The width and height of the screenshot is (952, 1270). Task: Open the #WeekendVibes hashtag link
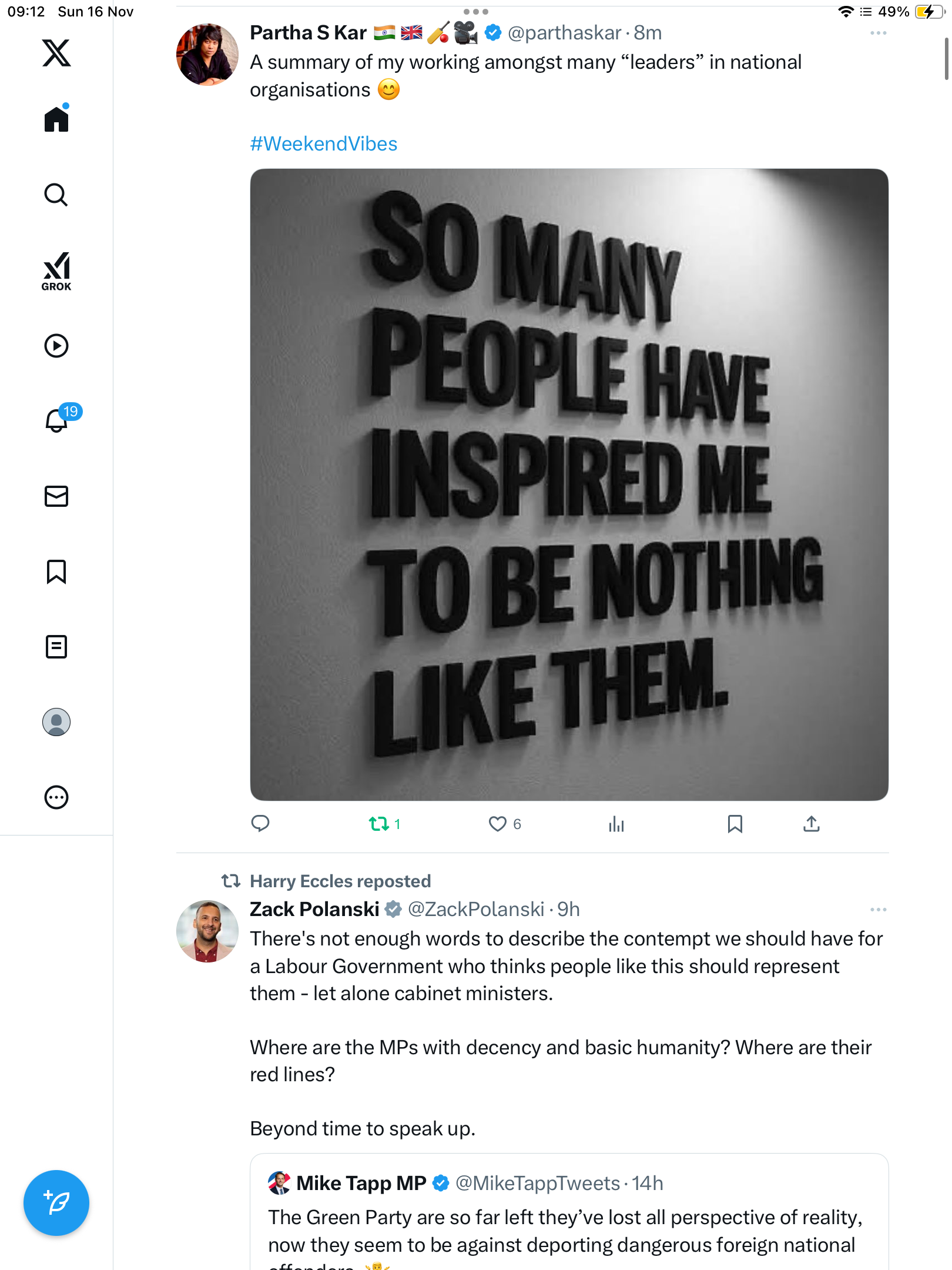(324, 144)
